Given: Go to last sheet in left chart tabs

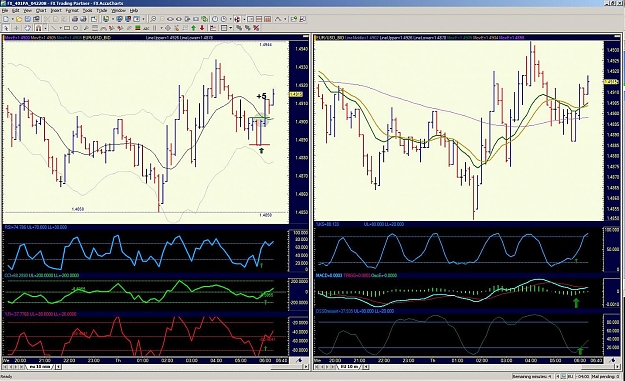Looking at the screenshot, I should 22,367.
